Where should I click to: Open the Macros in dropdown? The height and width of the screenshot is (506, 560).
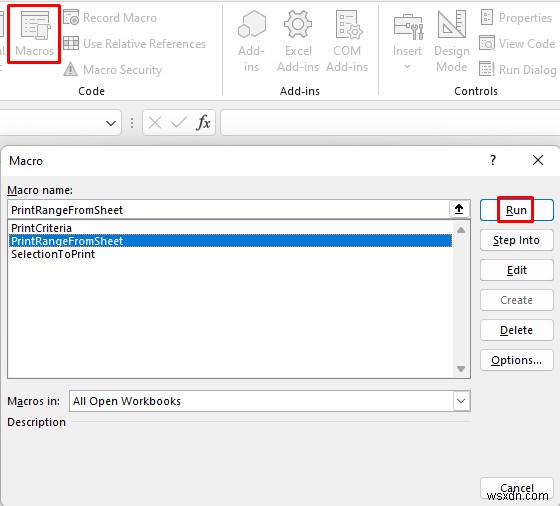pyautogui.click(x=461, y=401)
